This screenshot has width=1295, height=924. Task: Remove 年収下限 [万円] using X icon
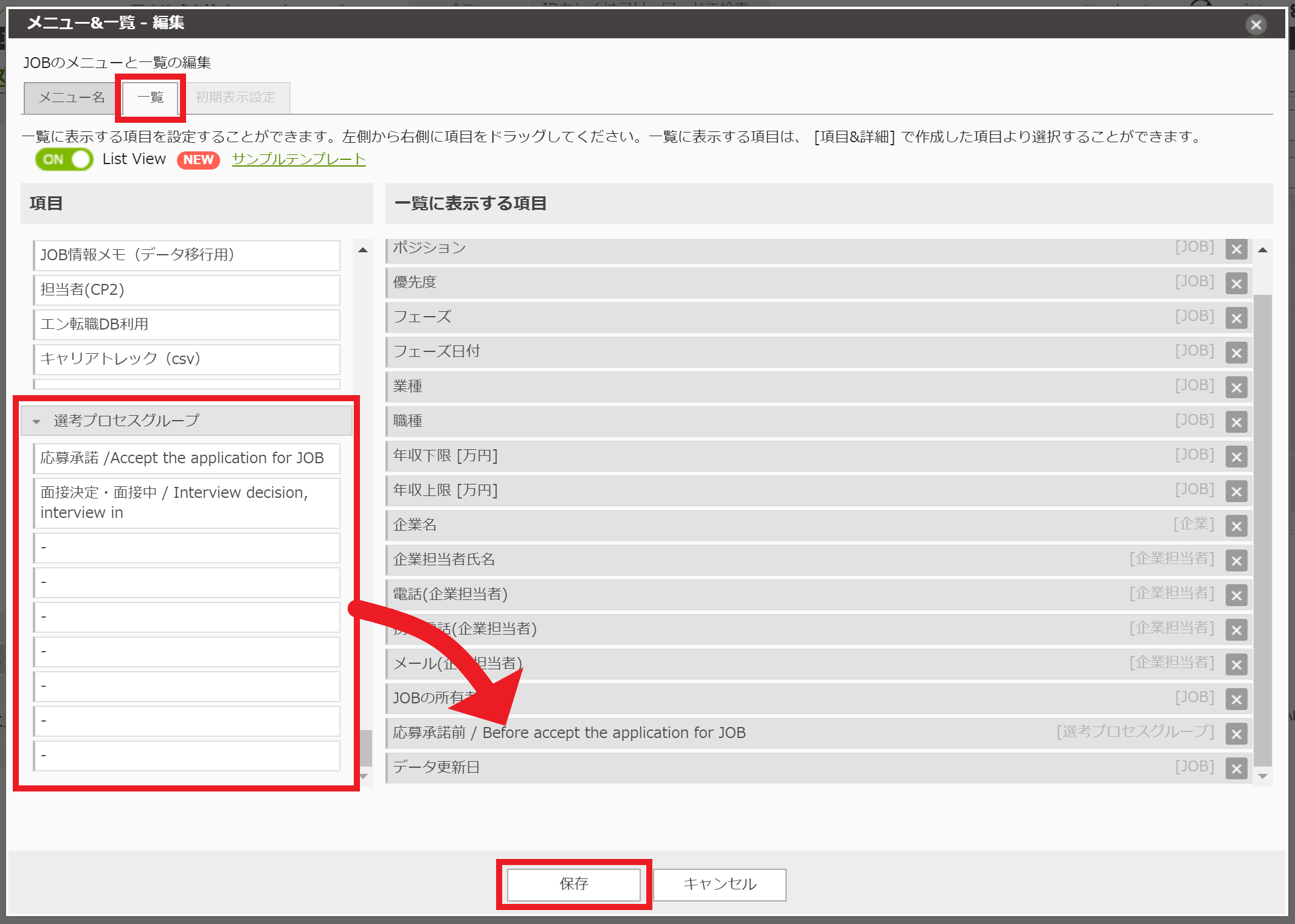(x=1236, y=457)
